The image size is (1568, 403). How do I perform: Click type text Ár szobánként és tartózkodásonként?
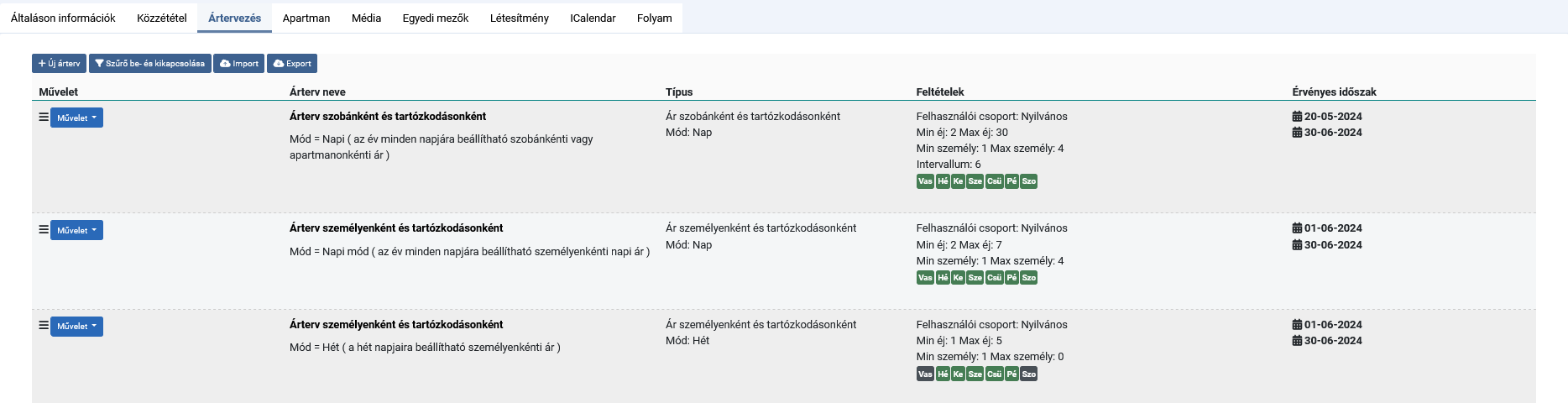(753, 117)
